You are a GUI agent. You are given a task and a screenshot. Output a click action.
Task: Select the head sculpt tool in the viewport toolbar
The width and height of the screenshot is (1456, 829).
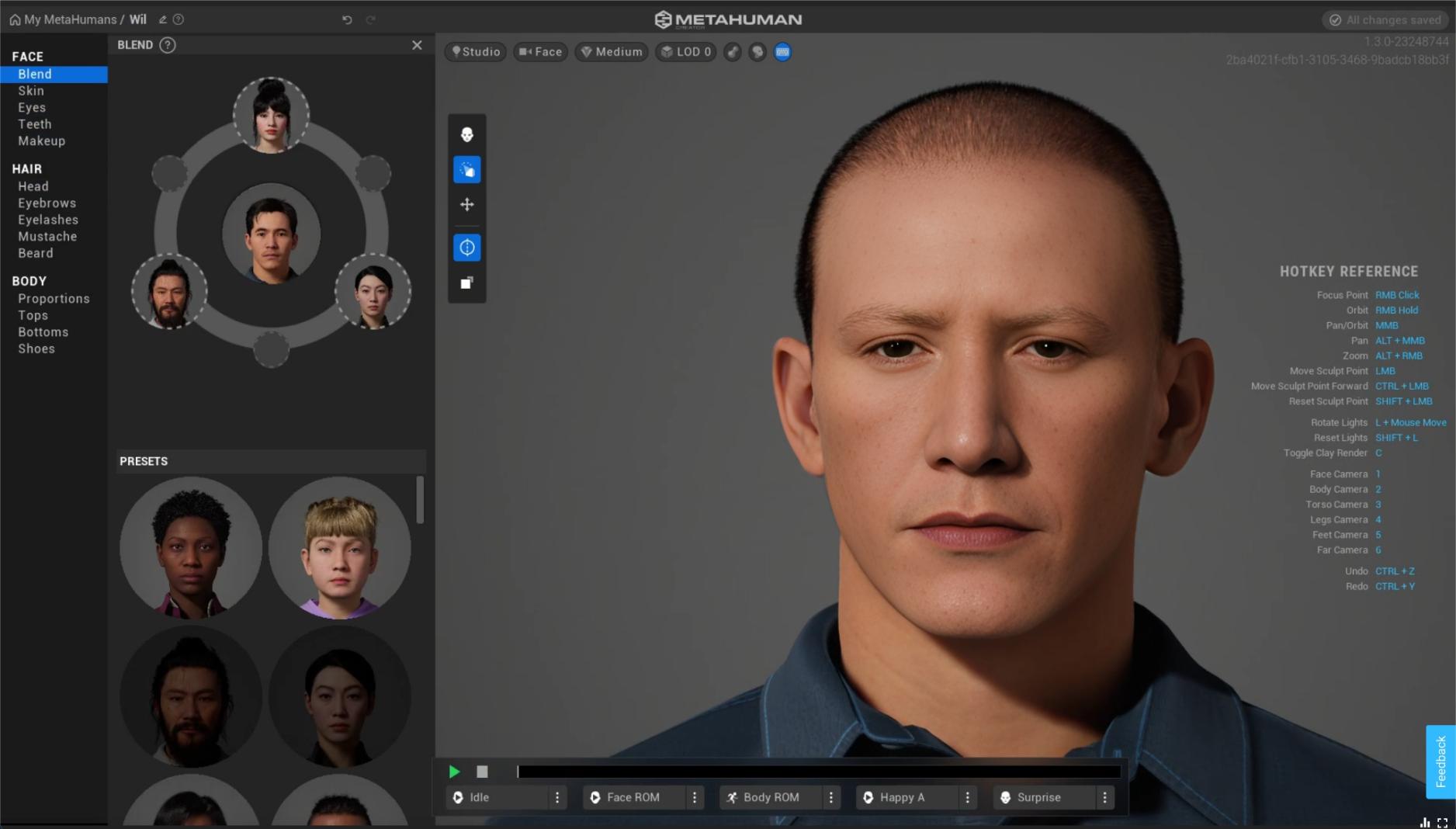pos(466,134)
